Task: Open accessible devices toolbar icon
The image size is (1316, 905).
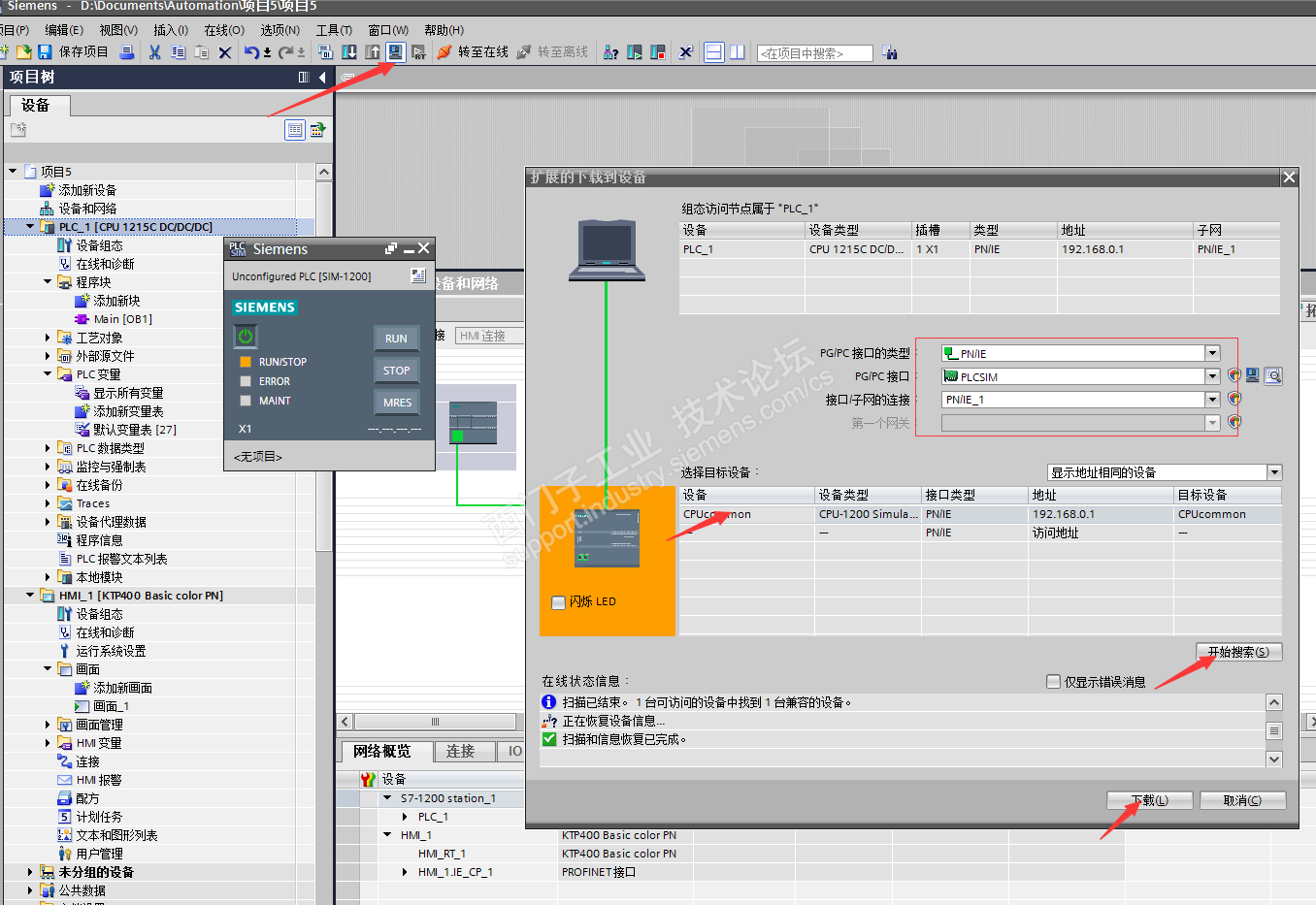Action: tap(611, 52)
